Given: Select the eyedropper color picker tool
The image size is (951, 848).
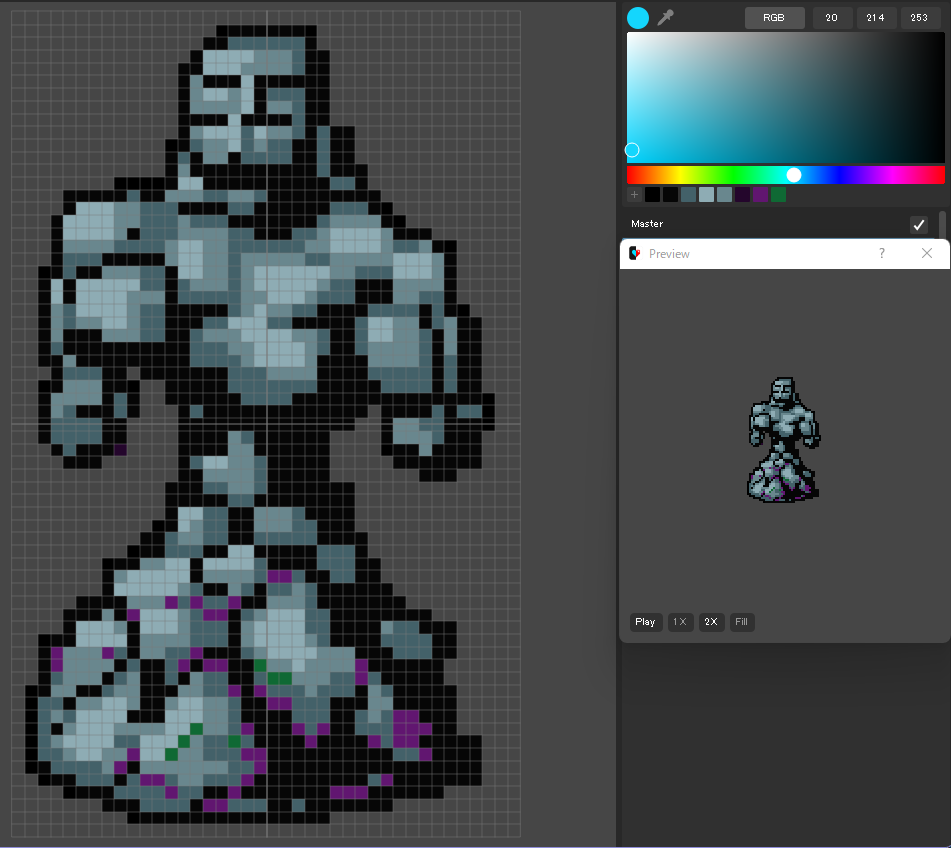Looking at the screenshot, I should [x=665, y=18].
